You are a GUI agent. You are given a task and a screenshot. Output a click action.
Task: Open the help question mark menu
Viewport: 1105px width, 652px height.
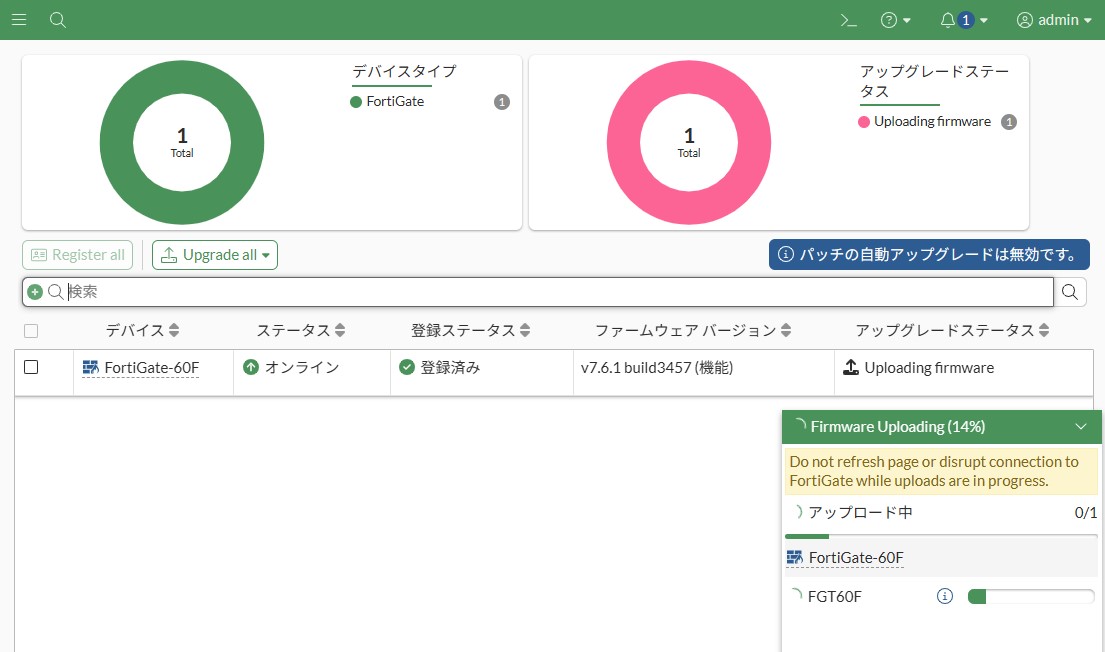coord(895,20)
